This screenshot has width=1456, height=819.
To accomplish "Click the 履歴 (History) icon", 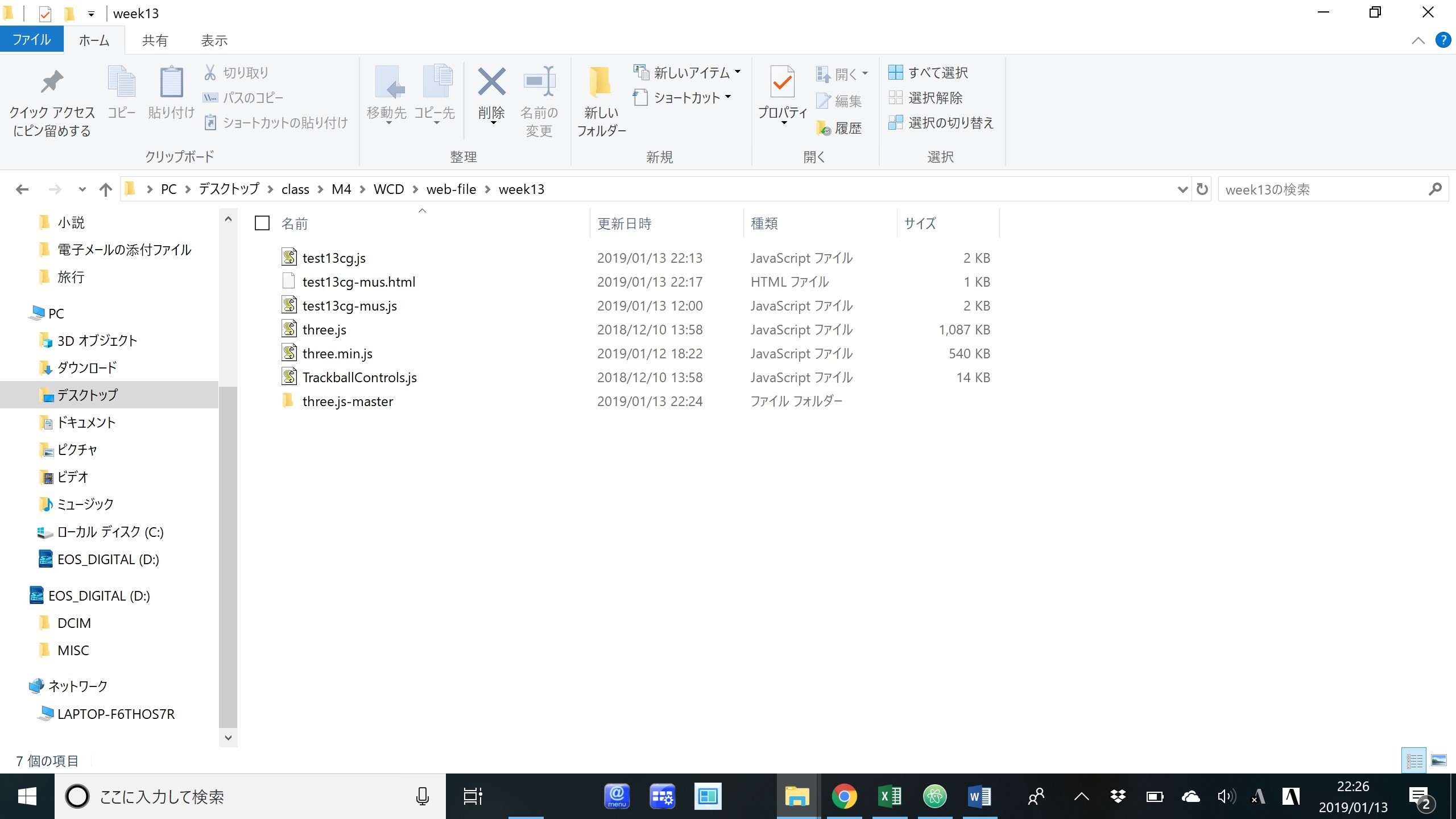I will tap(842, 127).
